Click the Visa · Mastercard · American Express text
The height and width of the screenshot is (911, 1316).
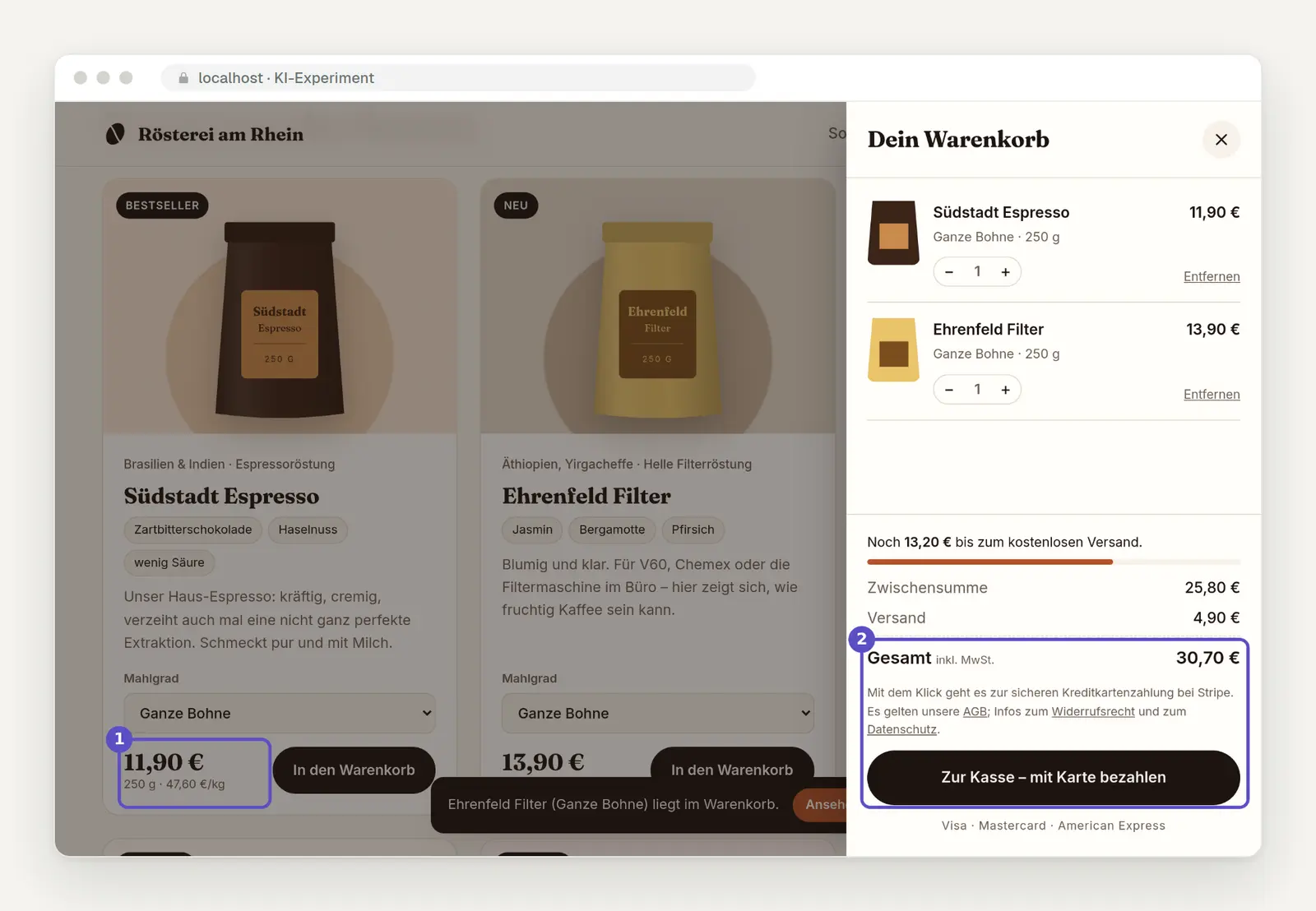pos(1054,825)
